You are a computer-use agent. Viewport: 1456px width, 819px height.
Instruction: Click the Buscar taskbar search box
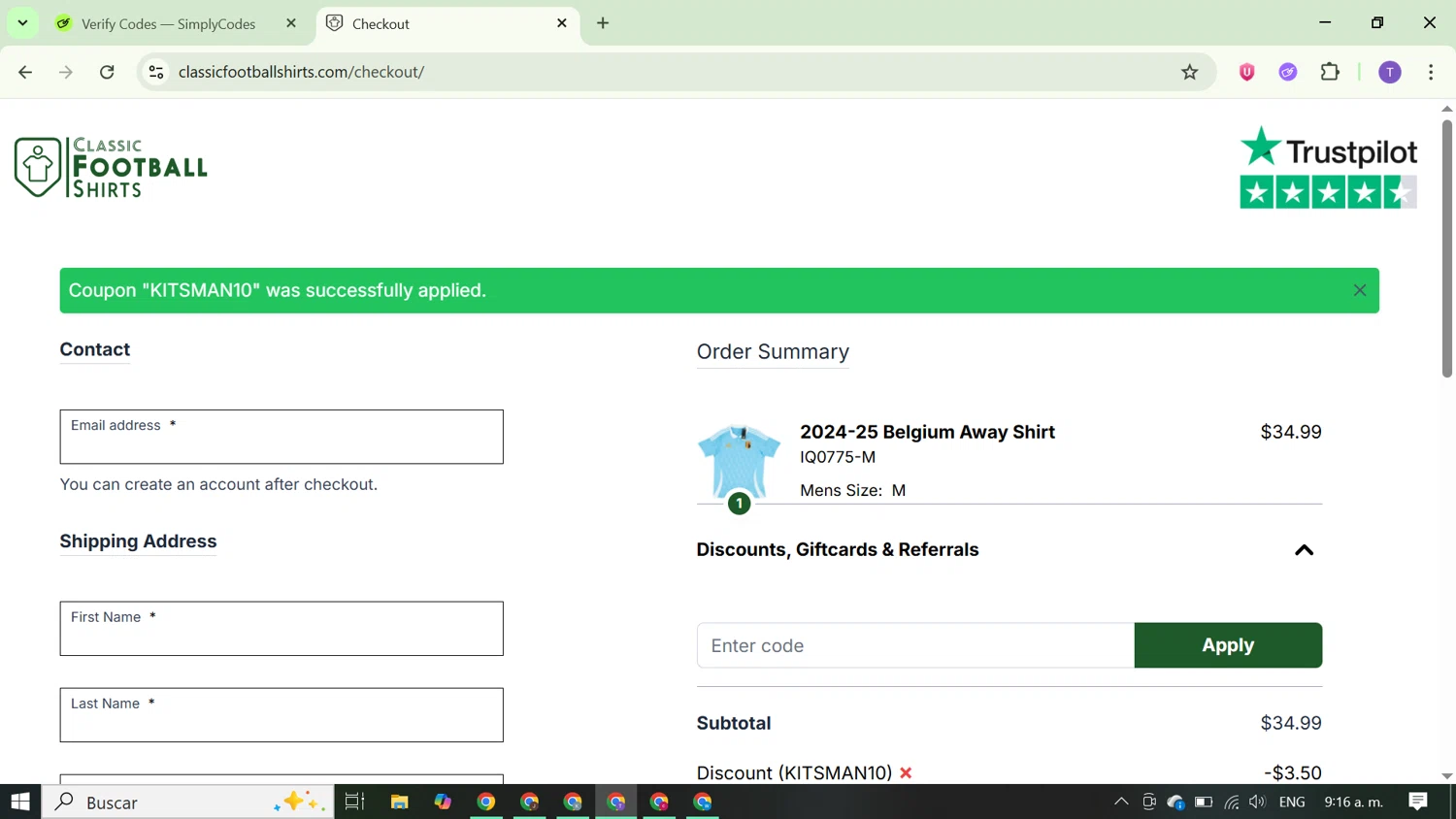tap(188, 802)
